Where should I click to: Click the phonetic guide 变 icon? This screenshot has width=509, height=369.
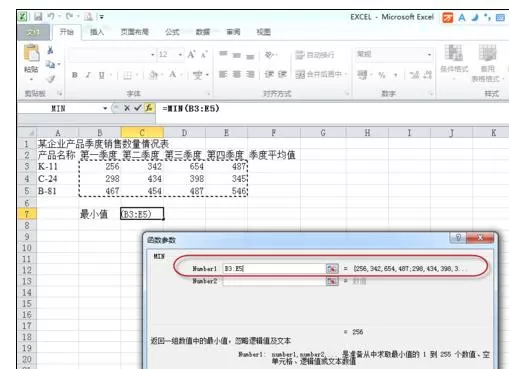198,75
